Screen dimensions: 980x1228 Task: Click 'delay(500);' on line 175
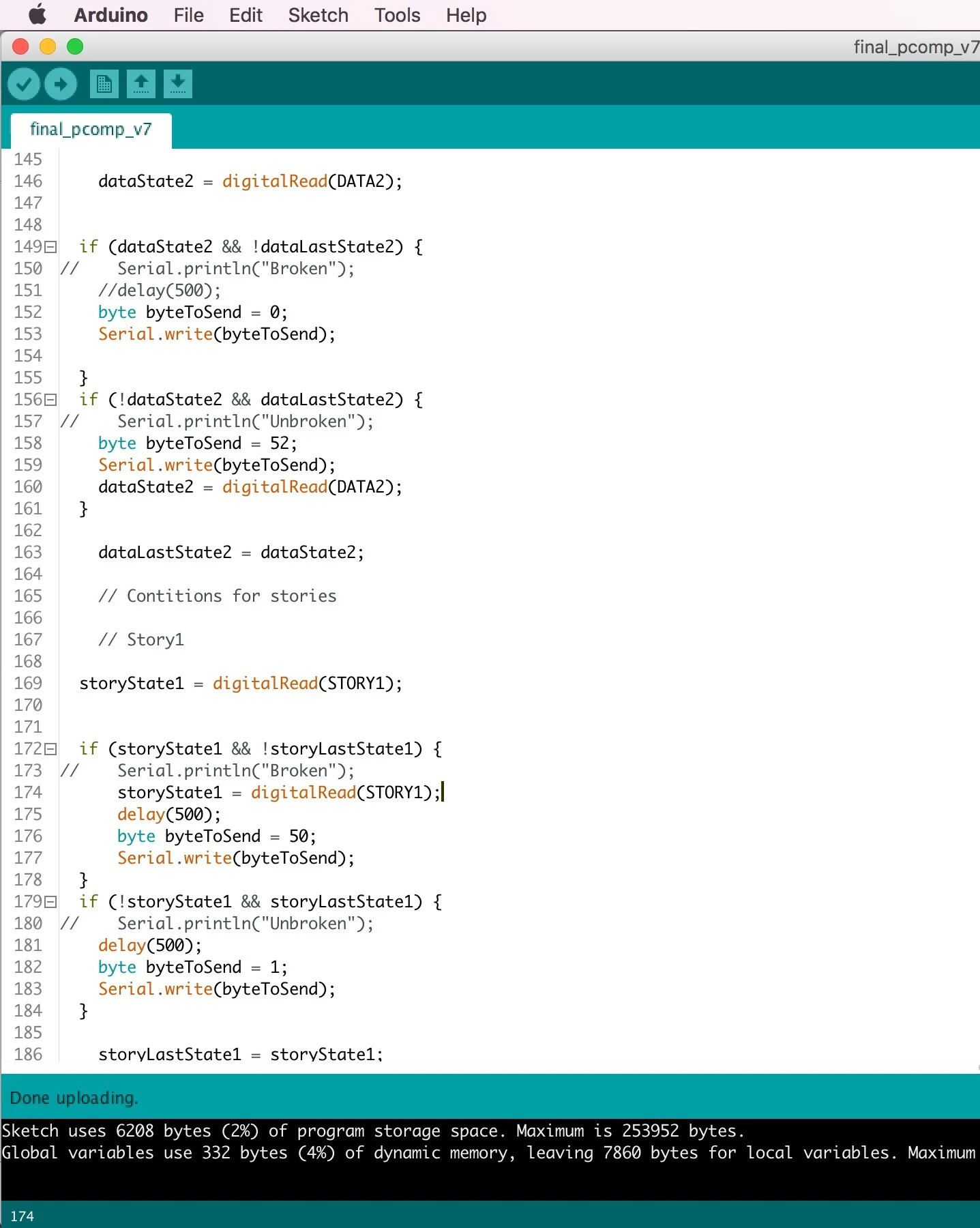[x=169, y=815]
